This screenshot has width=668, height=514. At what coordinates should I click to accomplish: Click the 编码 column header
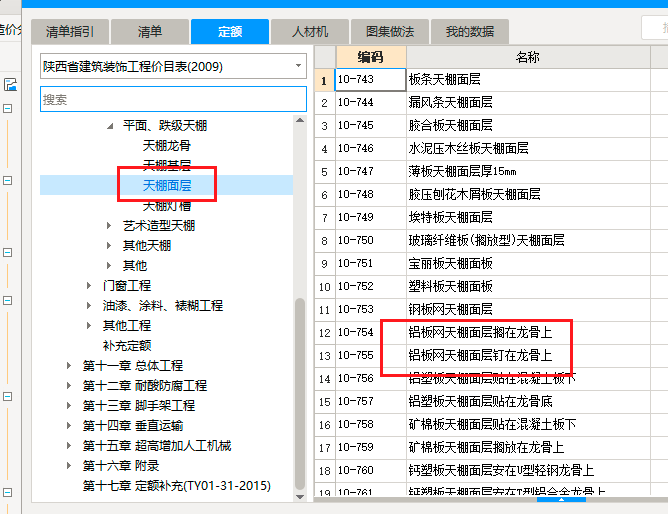coord(371,57)
